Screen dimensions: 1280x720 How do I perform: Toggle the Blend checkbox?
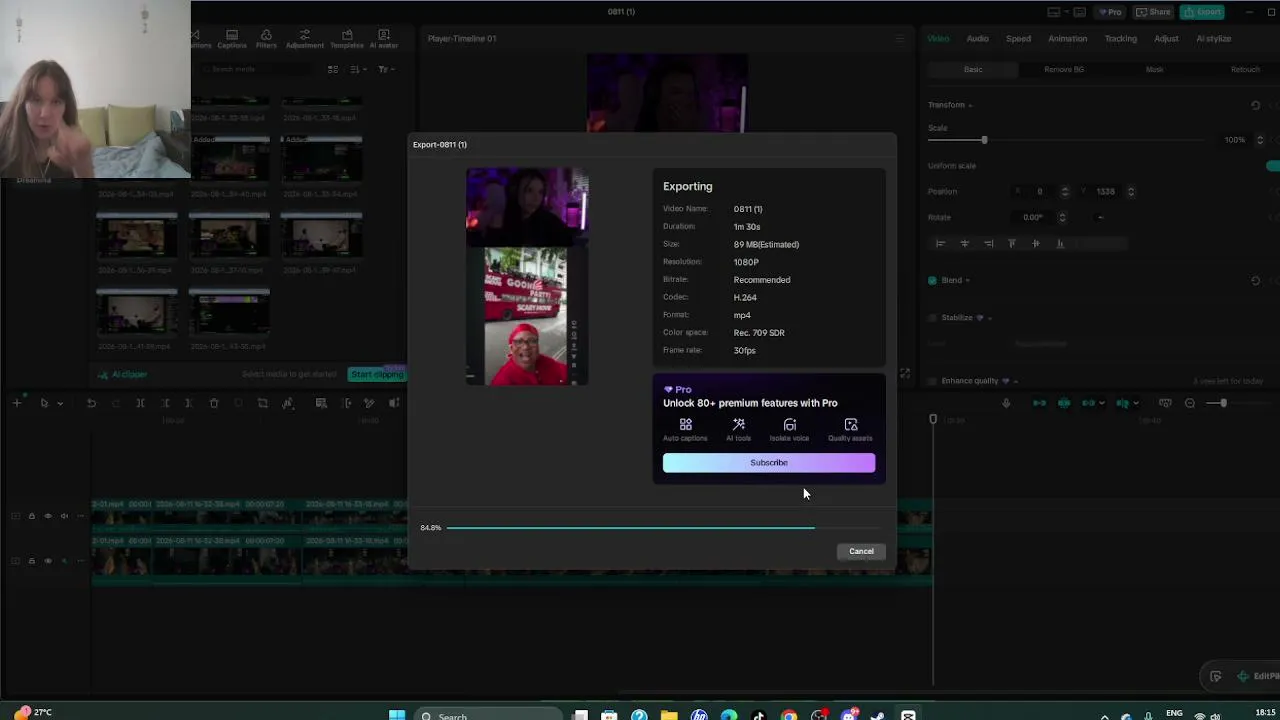tap(932, 281)
